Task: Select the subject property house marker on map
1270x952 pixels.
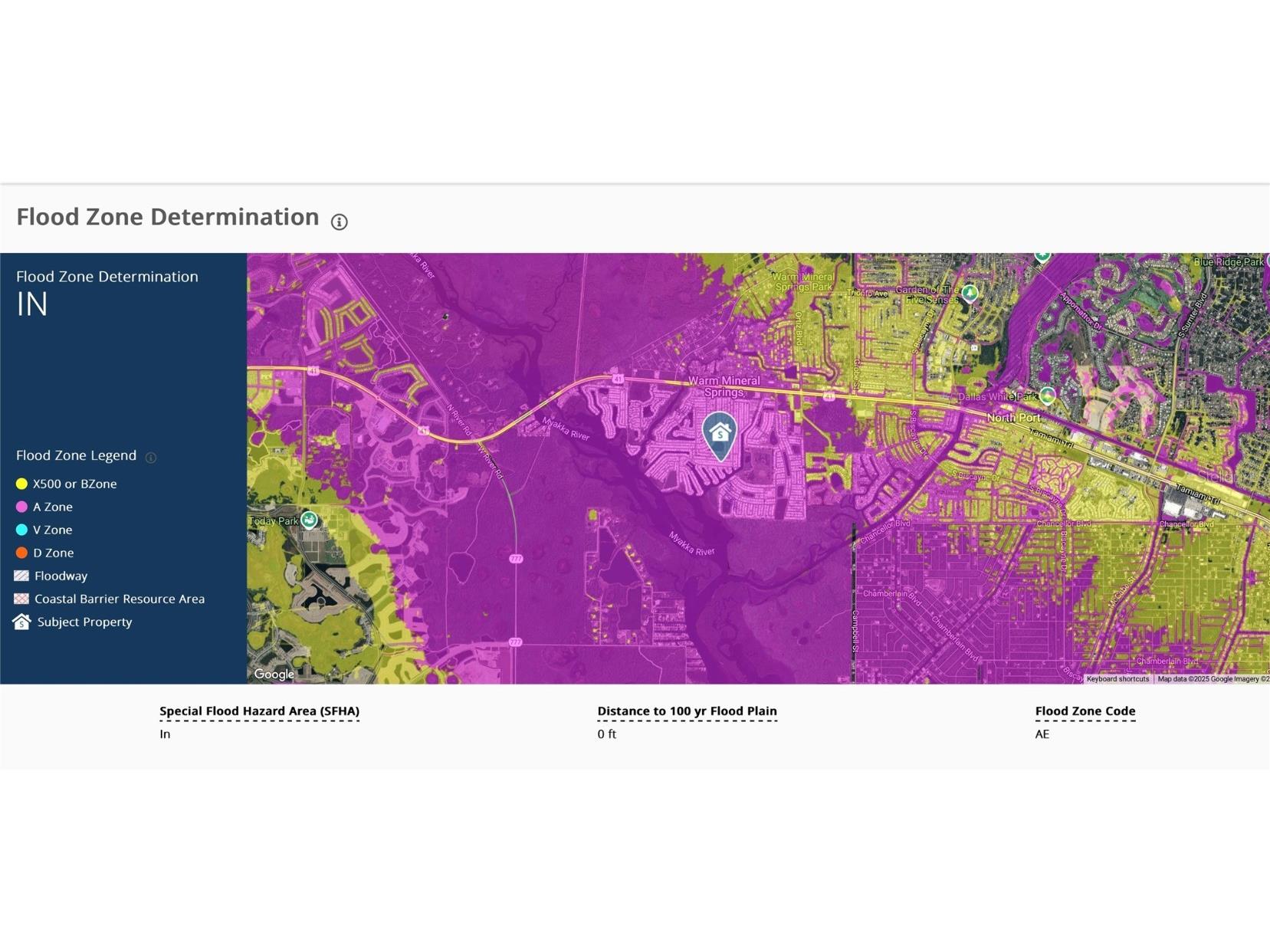Action: [720, 435]
